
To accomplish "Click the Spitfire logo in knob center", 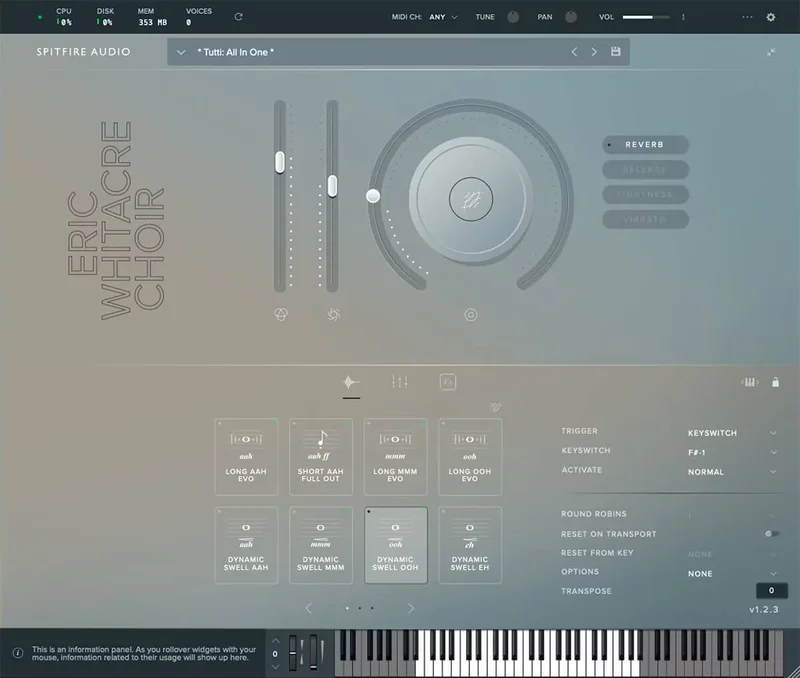I will pos(471,199).
